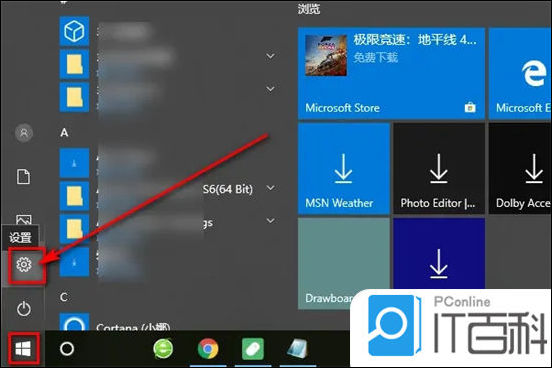This screenshot has height=368, width=552.
Task: Click the MSN Weather tile
Action: 344,169
